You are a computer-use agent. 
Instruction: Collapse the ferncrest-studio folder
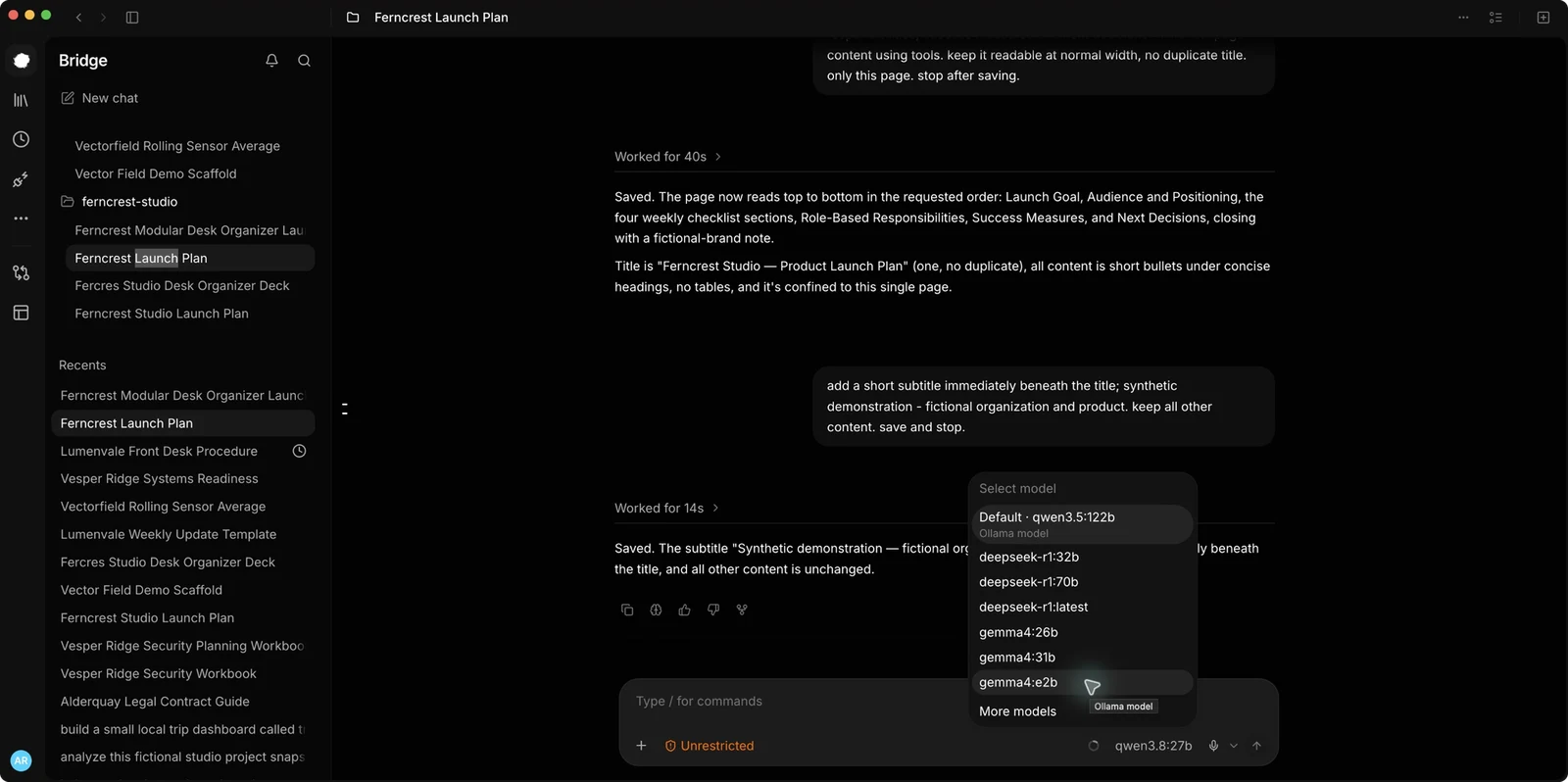120,202
